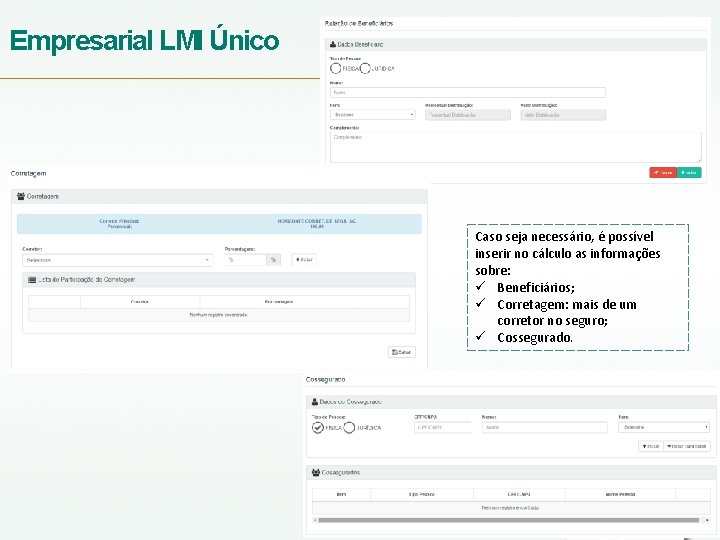Select FÍSICA radio in Dados do Cossegurado
The width and height of the screenshot is (720, 540).
click(x=318, y=428)
